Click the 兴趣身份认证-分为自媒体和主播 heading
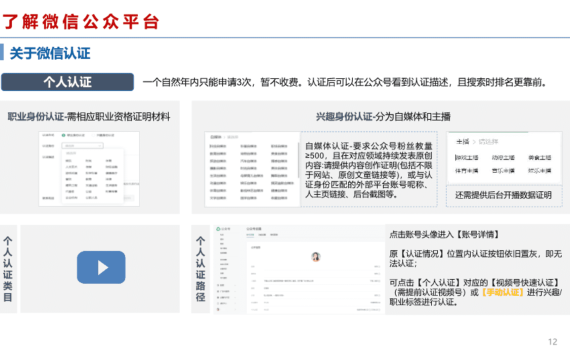 [x=383, y=117]
